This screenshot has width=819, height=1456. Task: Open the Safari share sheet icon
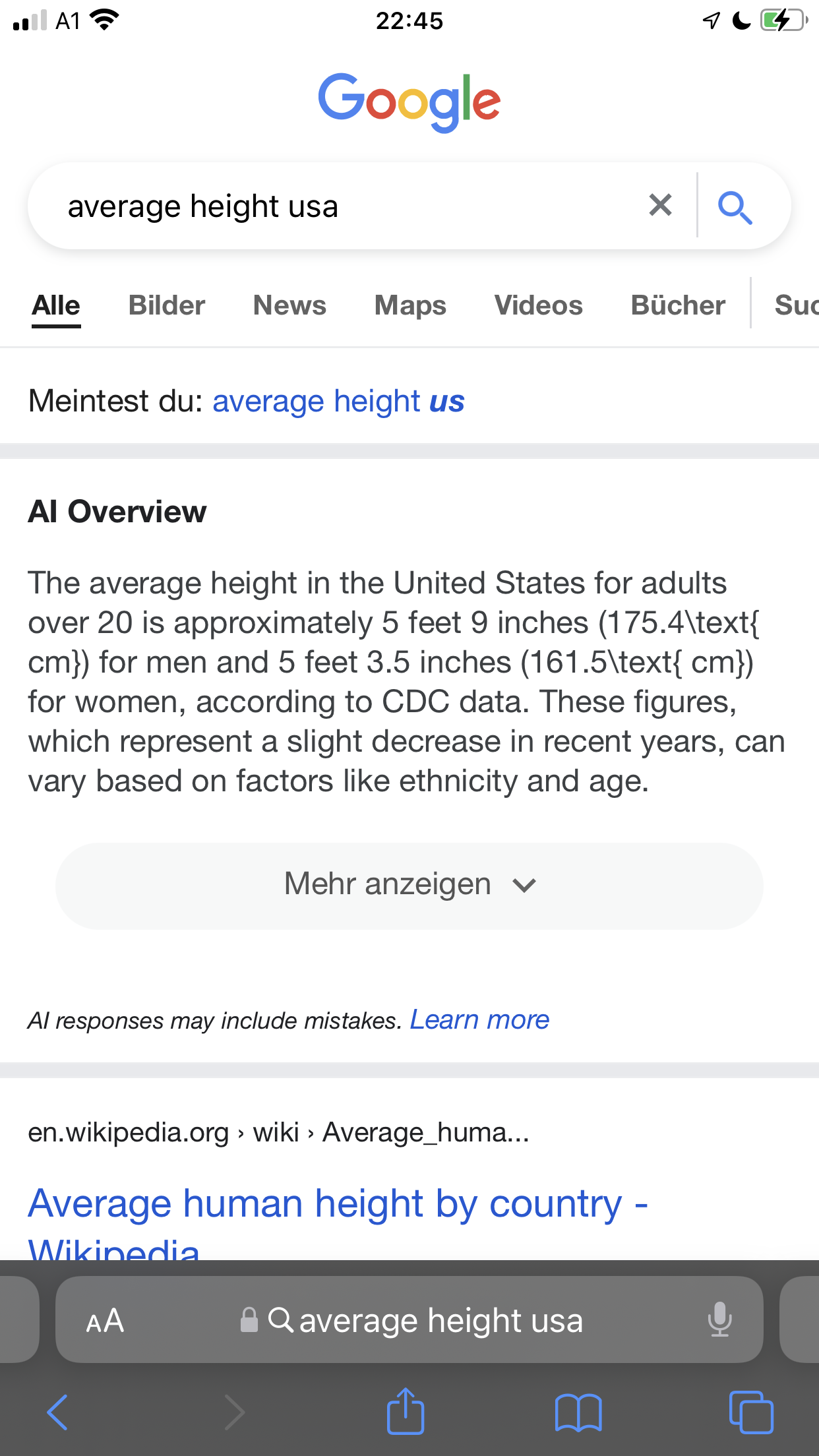[405, 1412]
